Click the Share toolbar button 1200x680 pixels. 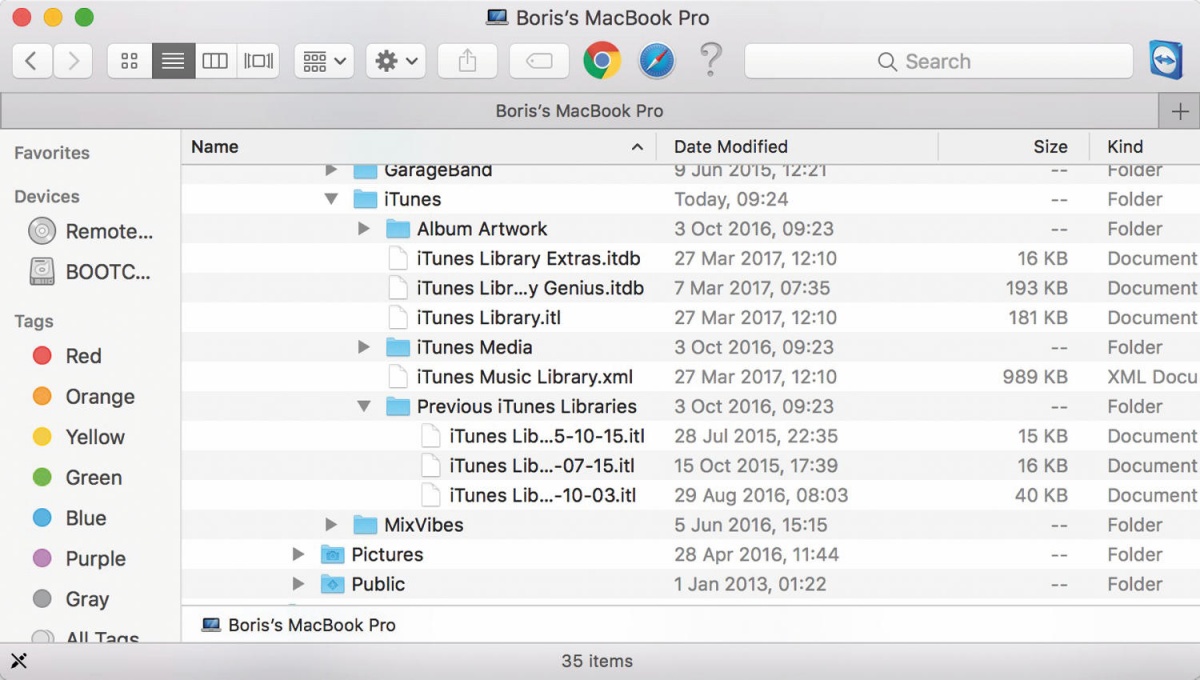467,61
